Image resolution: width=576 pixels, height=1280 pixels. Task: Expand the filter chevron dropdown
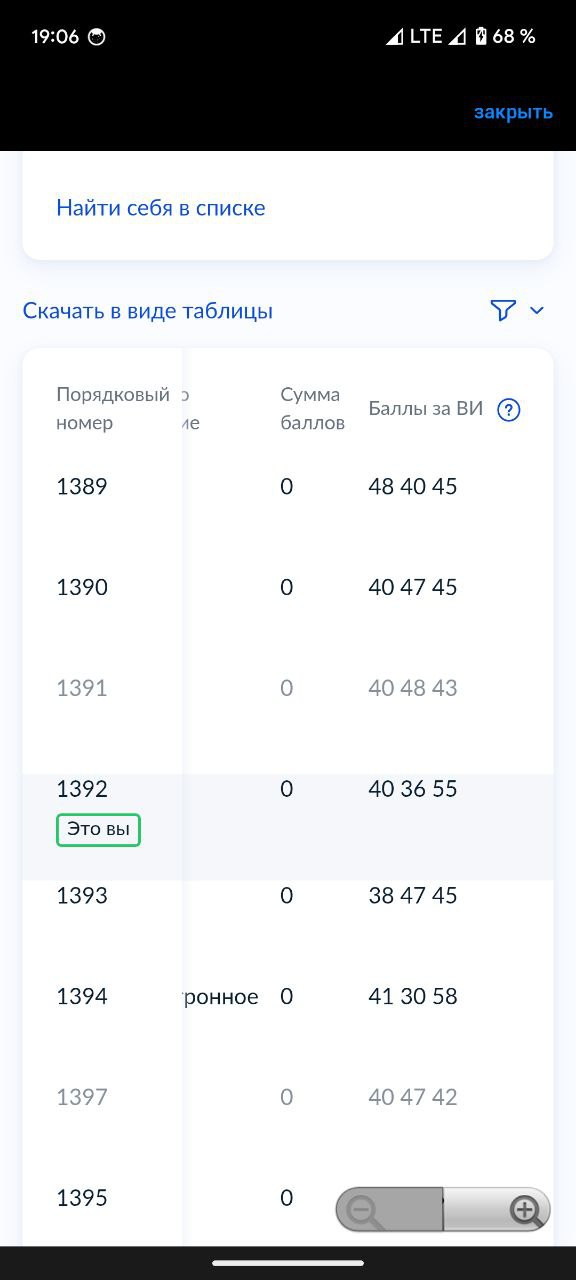click(537, 311)
